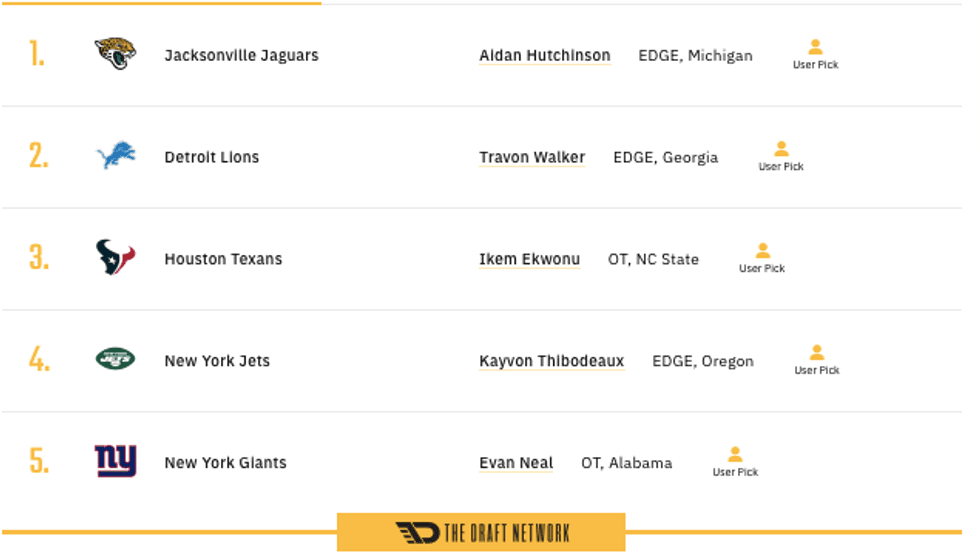Image resolution: width=980 pixels, height=553 pixels.
Task: Click the Jacksonville Jaguars team logo
Action: [x=115, y=54]
